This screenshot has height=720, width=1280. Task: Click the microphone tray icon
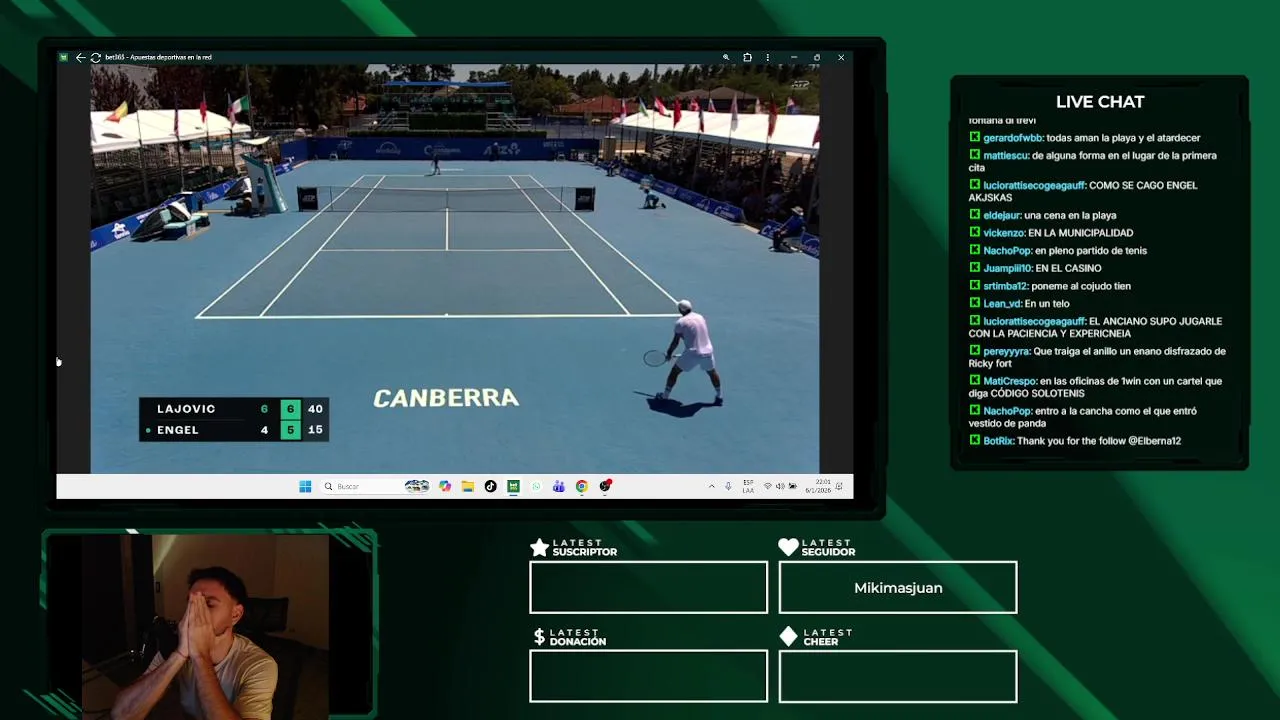pyautogui.click(x=728, y=486)
